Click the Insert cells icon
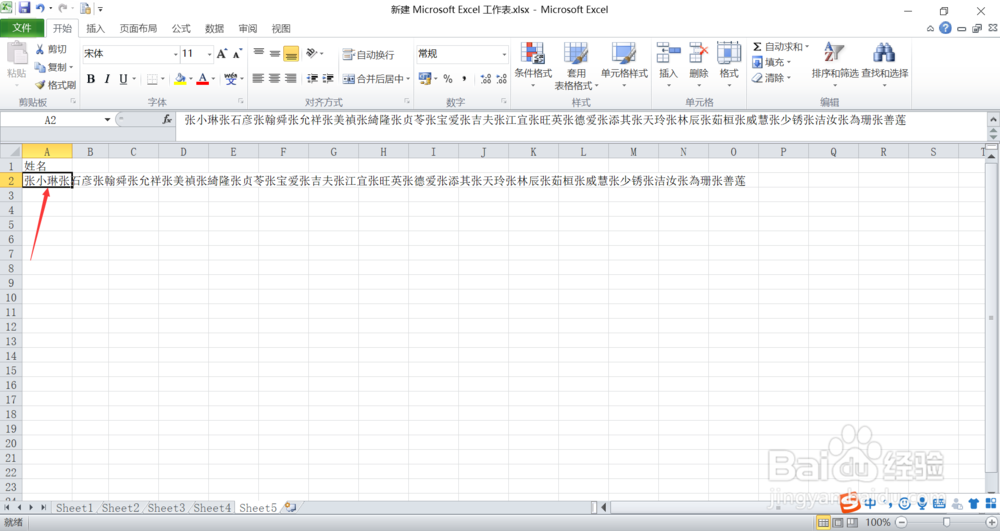Viewport: 1000px width, 531px height. pos(668,53)
